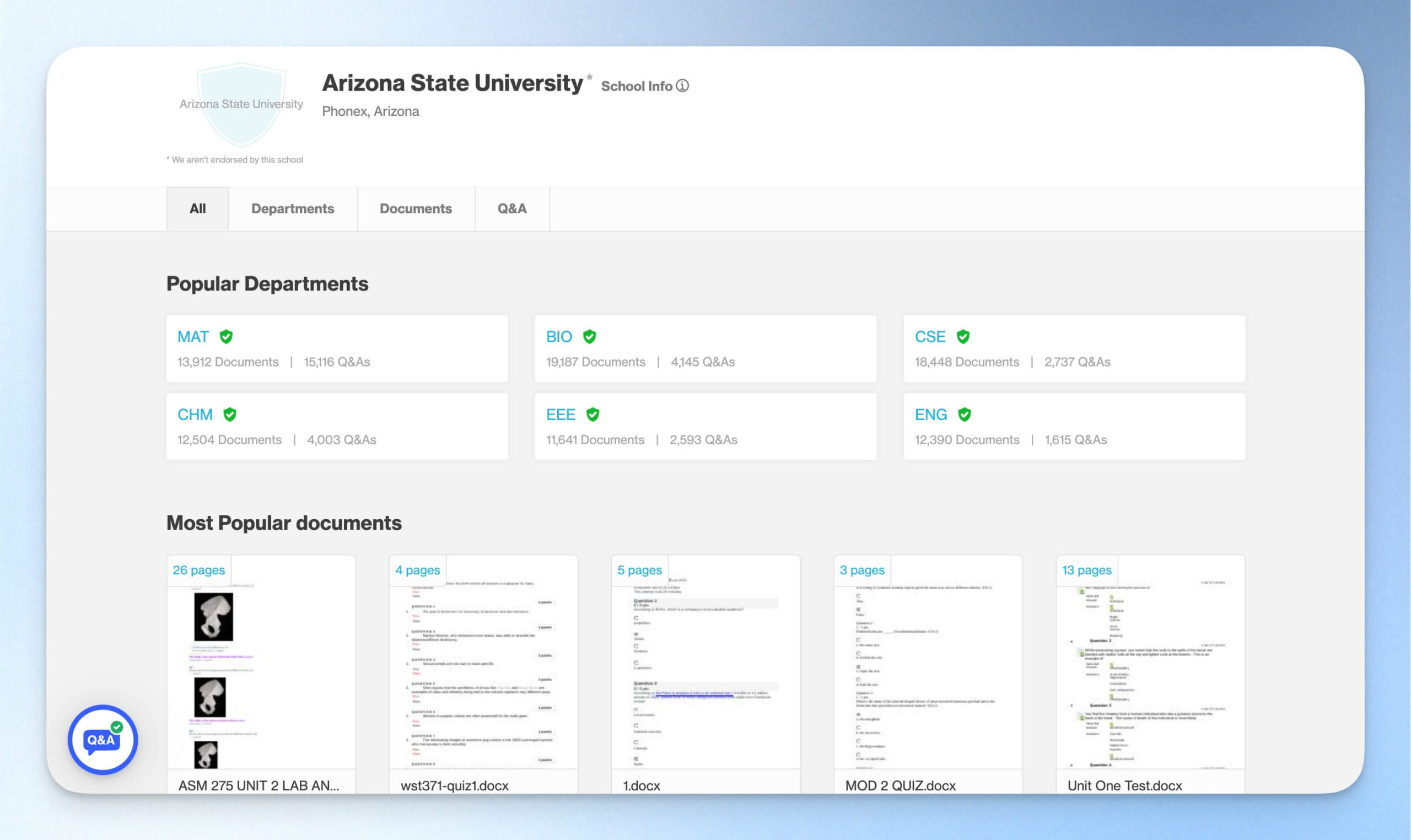Open the MAT department link
Viewport: 1411px width, 840px height.
pyautogui.click(x=193, y=337)
